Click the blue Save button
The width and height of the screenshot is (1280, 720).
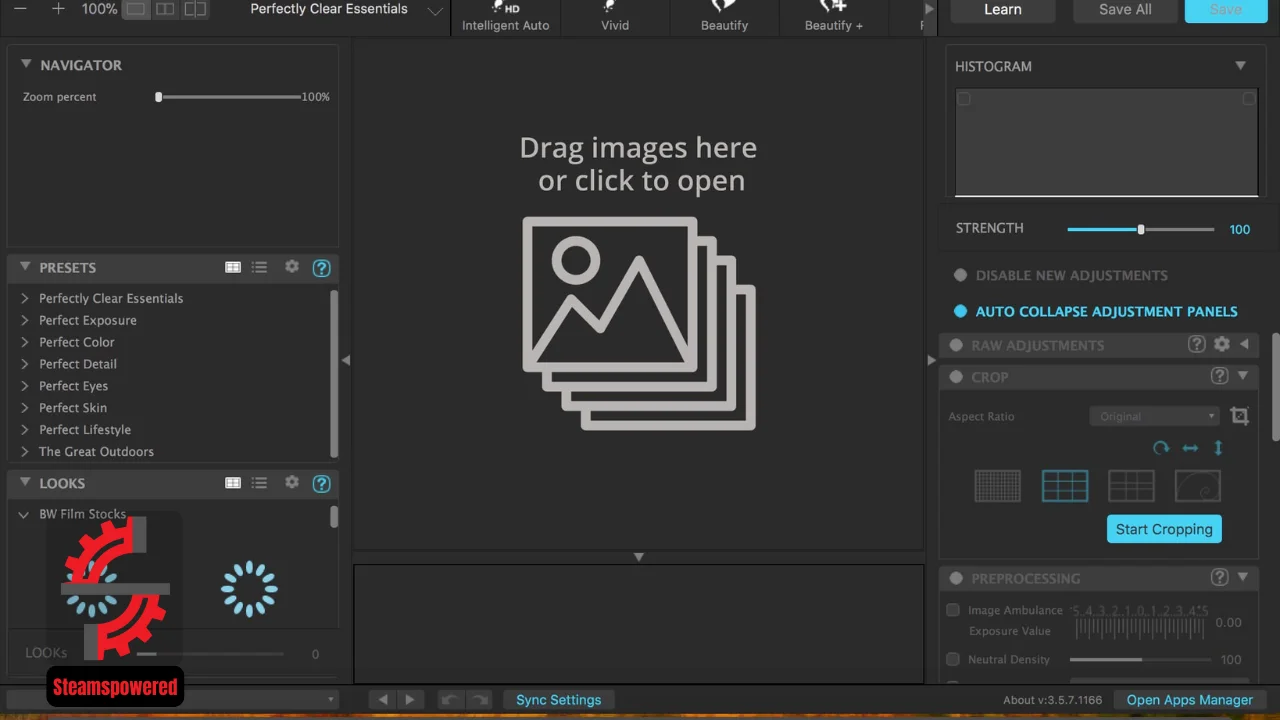pyautogui.click(x=1225, y=10)
